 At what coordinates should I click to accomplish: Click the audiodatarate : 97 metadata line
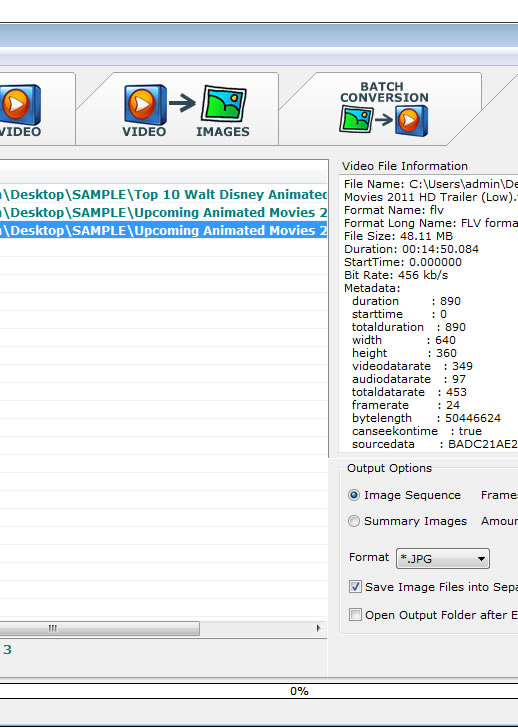[x=409, y=379]
